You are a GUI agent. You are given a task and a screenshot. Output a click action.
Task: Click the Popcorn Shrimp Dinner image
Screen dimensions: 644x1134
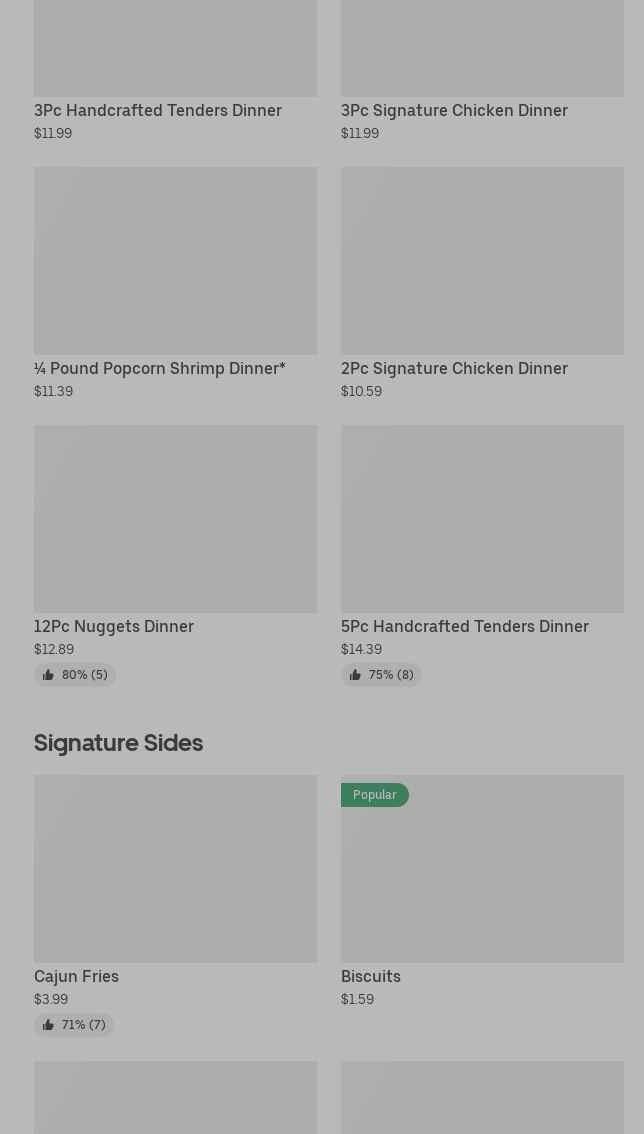(175, 260)
